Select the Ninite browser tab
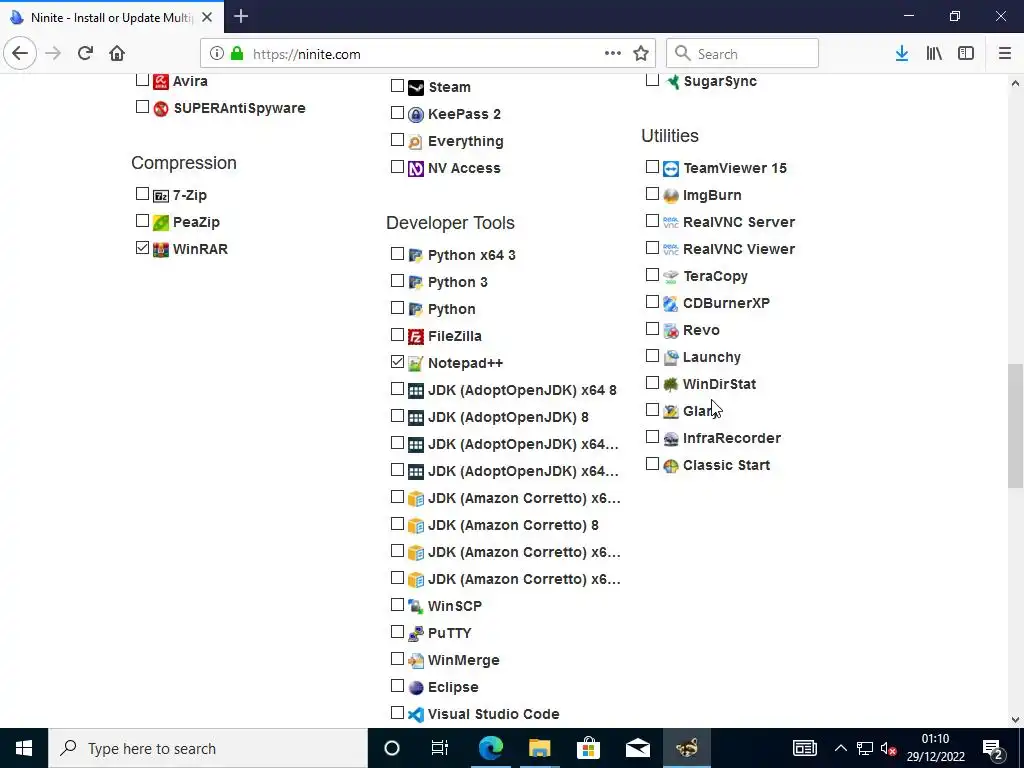The height and width of the screenshot is (768, 1024). (x=112, y=18)
